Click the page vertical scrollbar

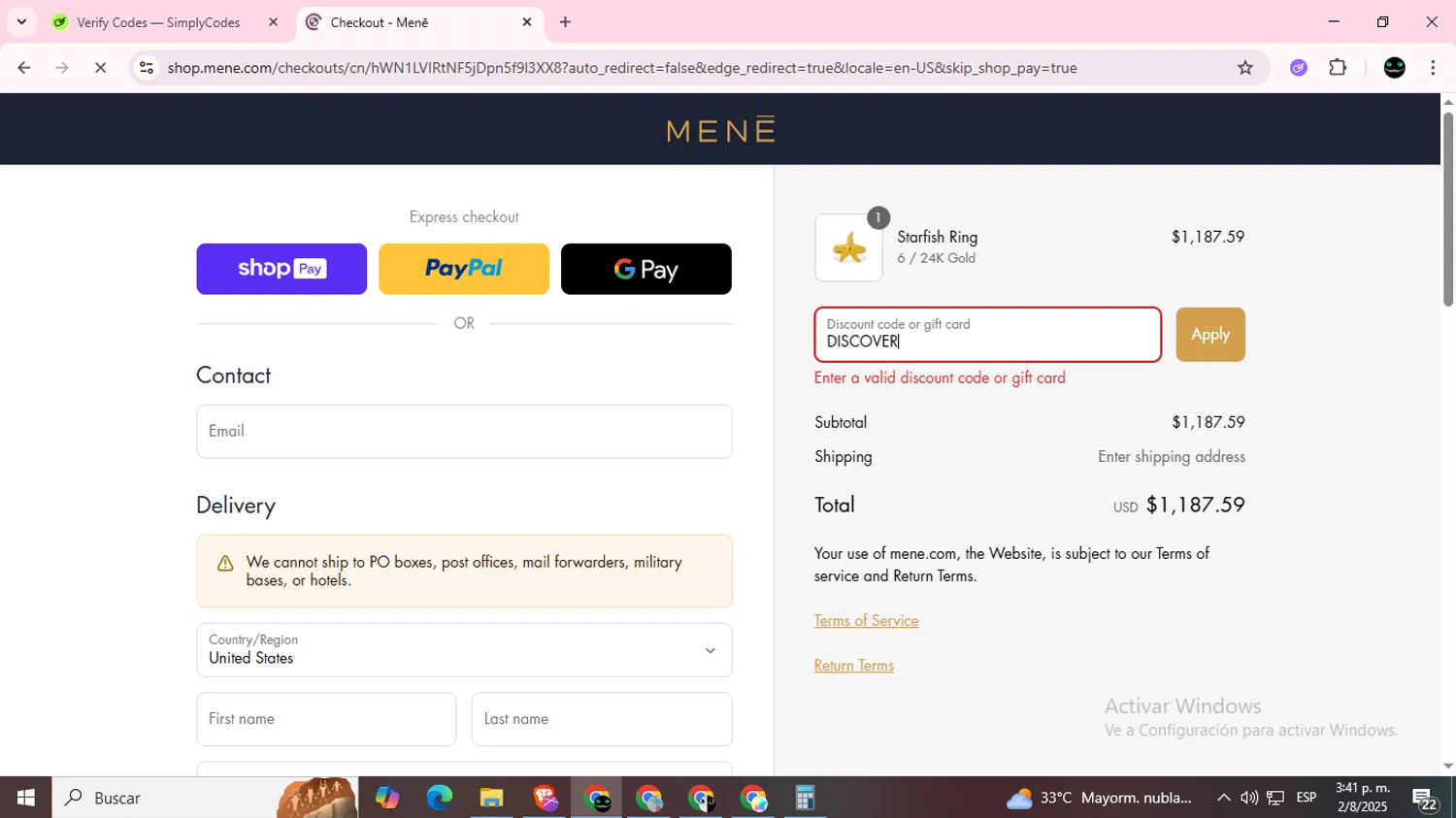(1448, 209)
